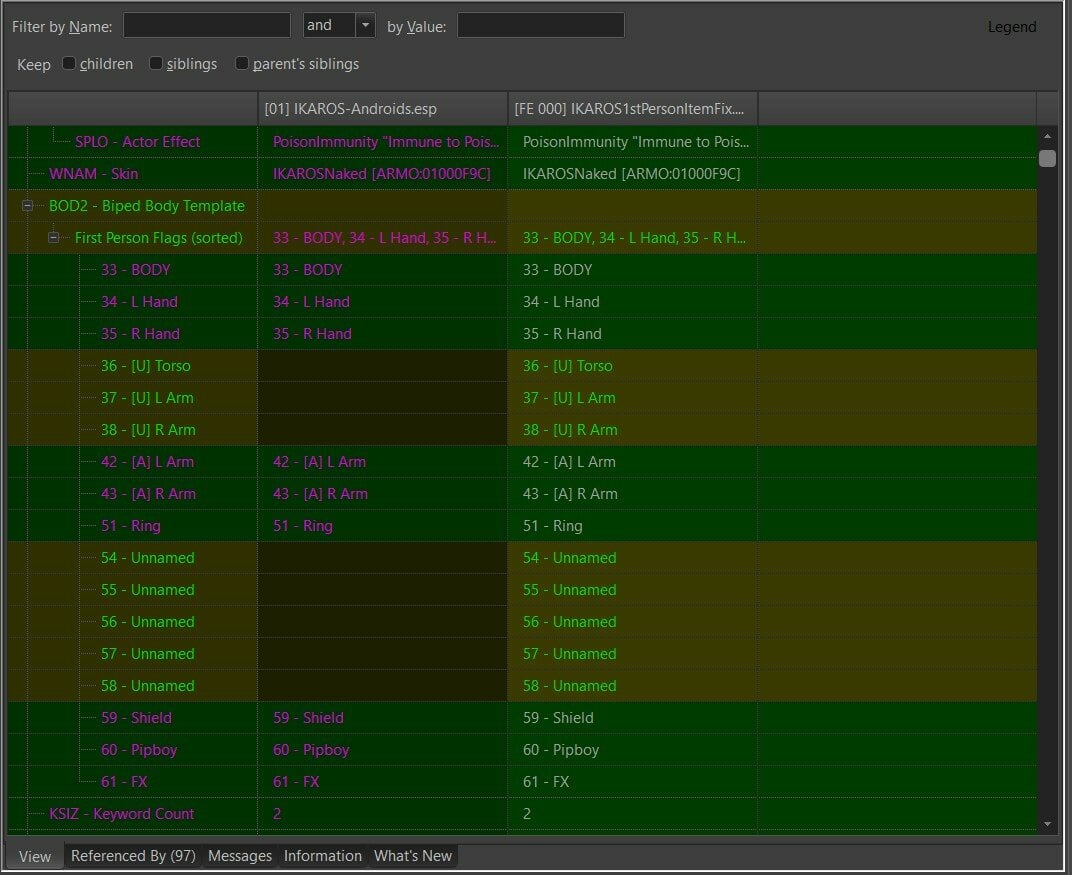Enable the parent's siblings checkbox
Viewport: 1072px width, 875px height.
click(242, 63)
